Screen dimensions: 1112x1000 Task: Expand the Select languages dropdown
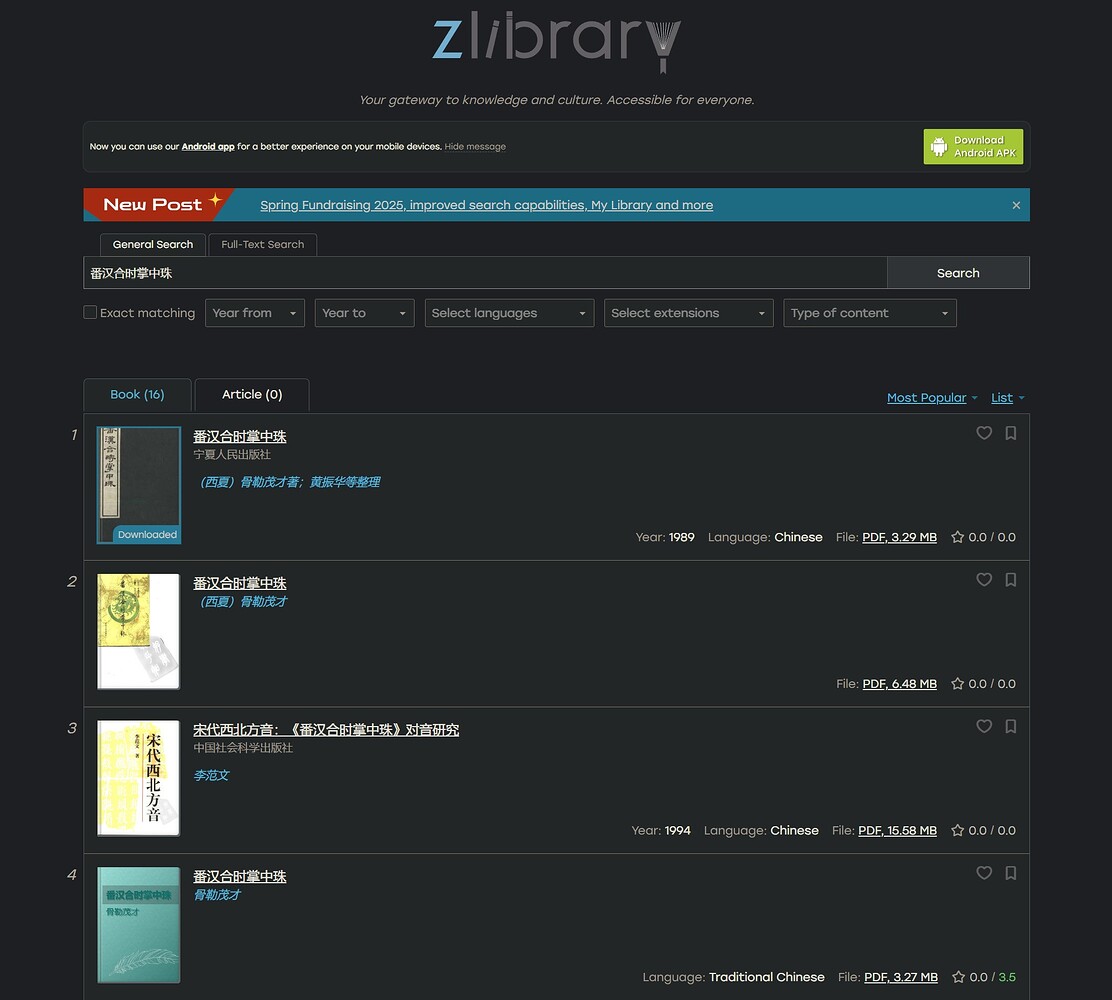point(509,313)
